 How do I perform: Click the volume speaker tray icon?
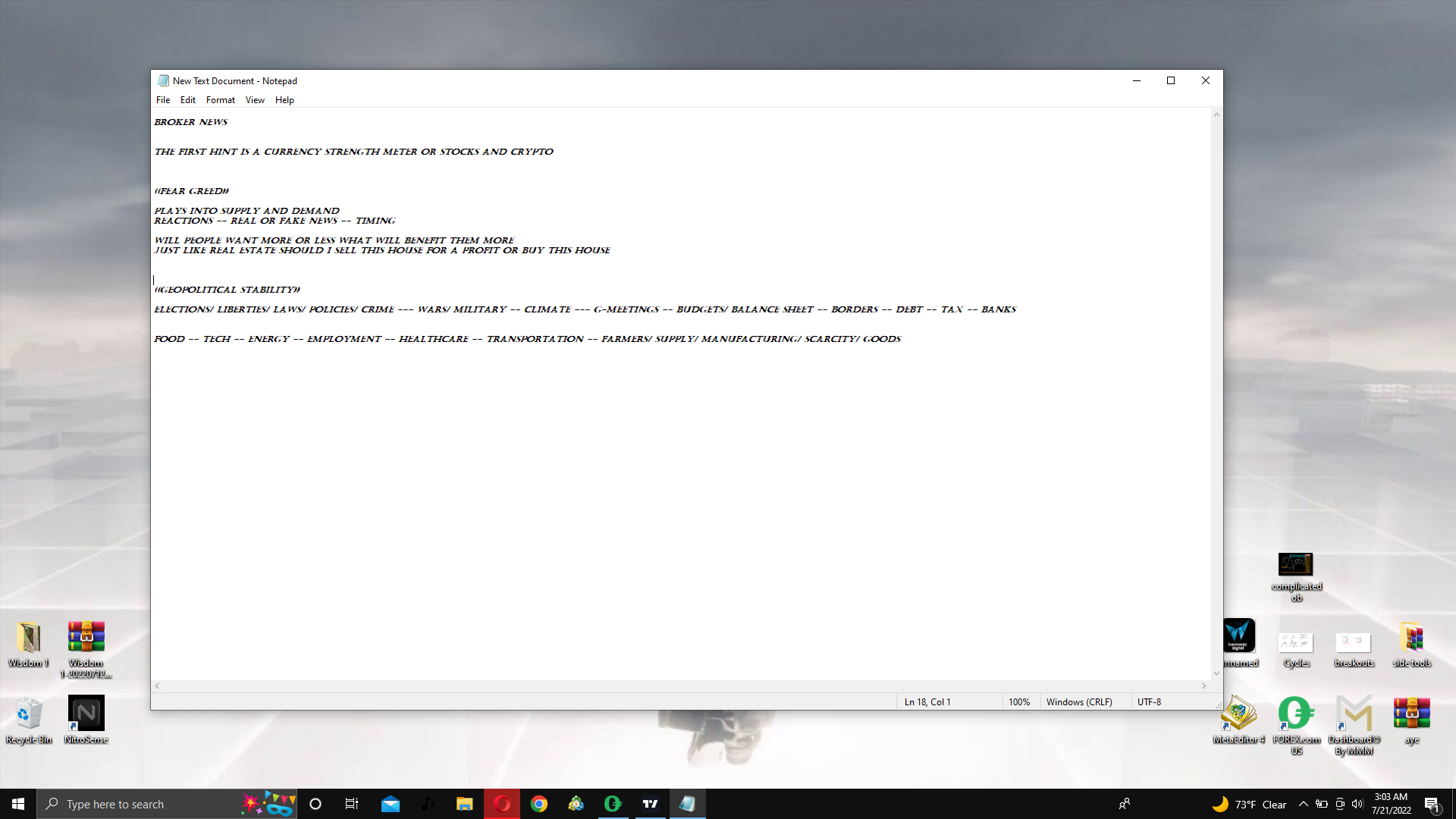1357,804
